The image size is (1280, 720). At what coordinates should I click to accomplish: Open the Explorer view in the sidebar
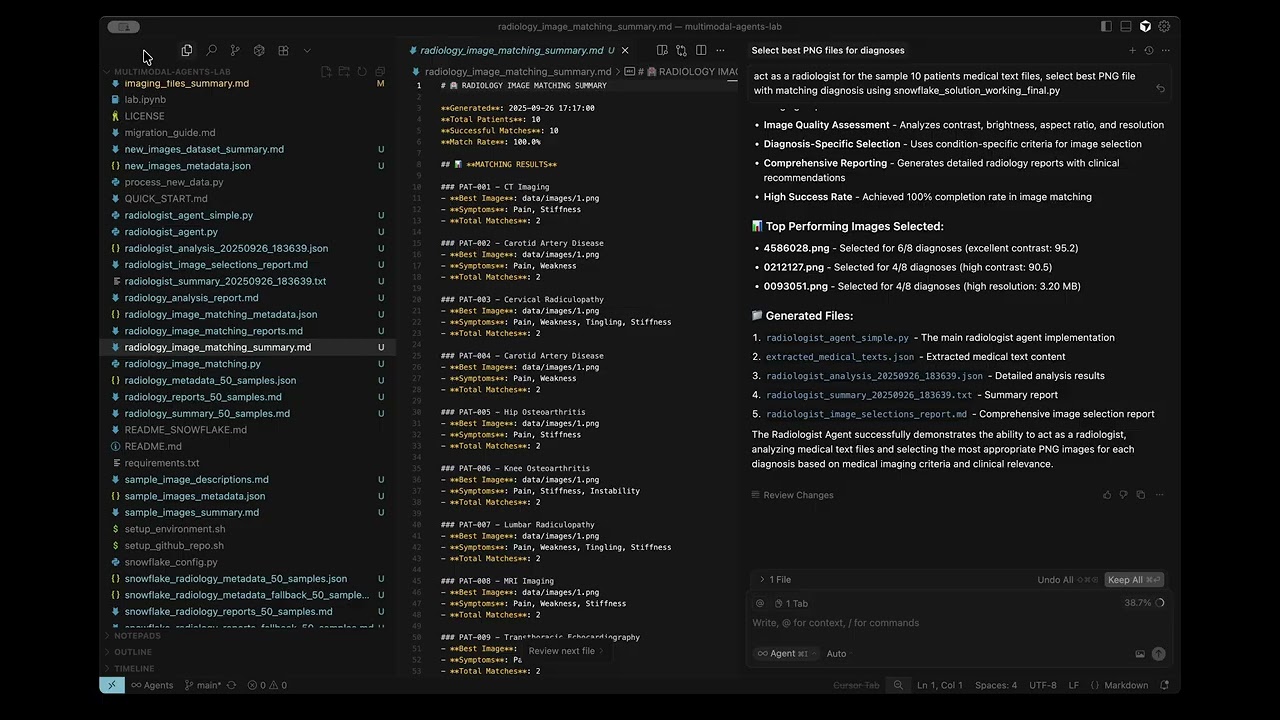pos(187,50)
